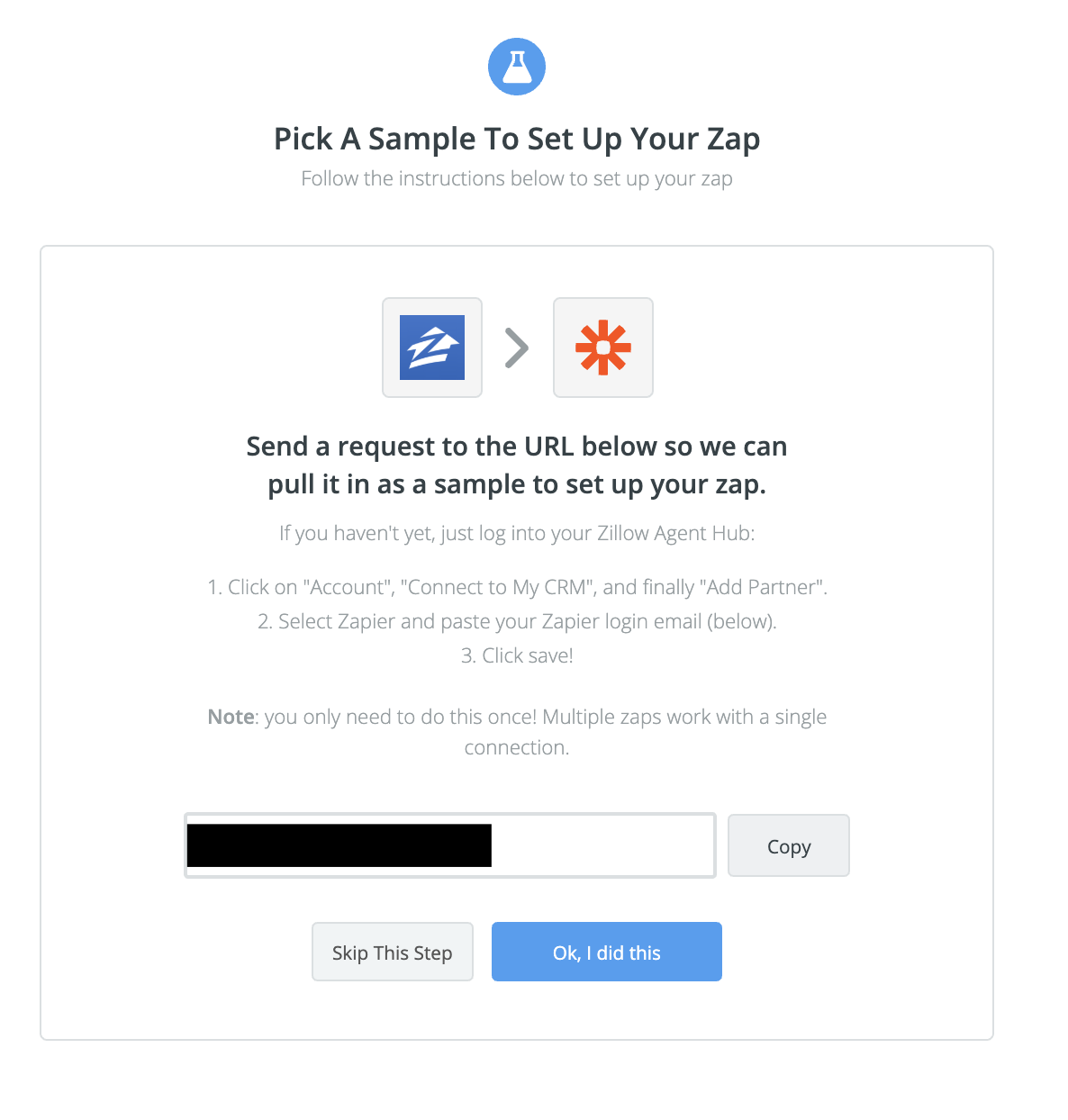1068x1120 pixels.
Task: Click the Multiple zaps work sentence
Action: point(684,717)
